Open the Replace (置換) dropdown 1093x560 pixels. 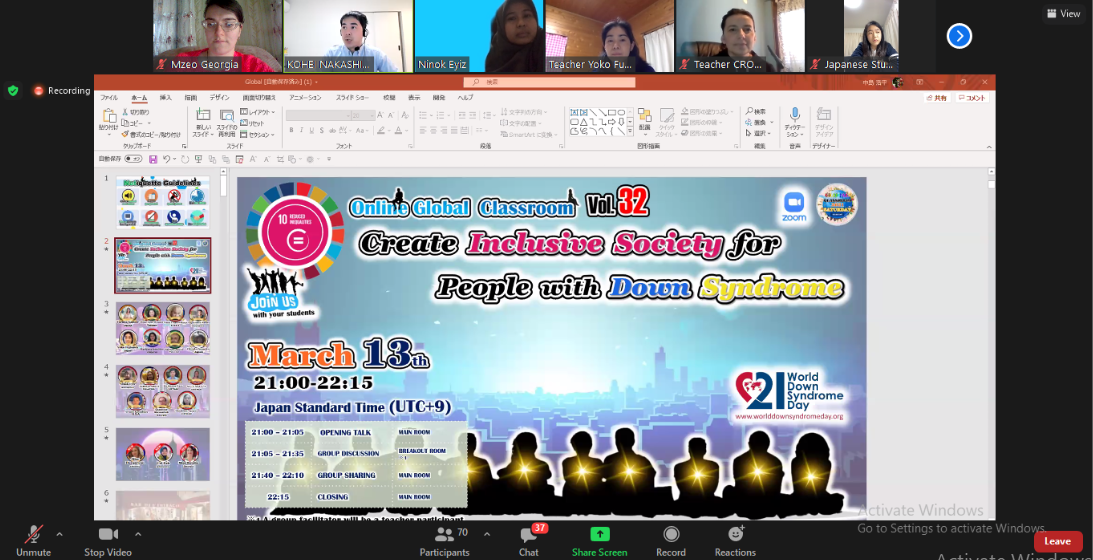[759, 123]
